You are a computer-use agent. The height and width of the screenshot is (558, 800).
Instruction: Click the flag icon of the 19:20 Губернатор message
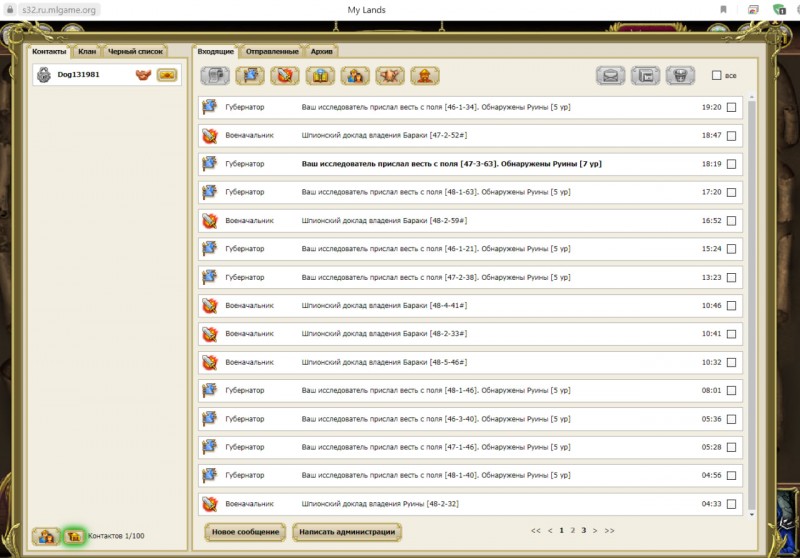pos(209,107)
